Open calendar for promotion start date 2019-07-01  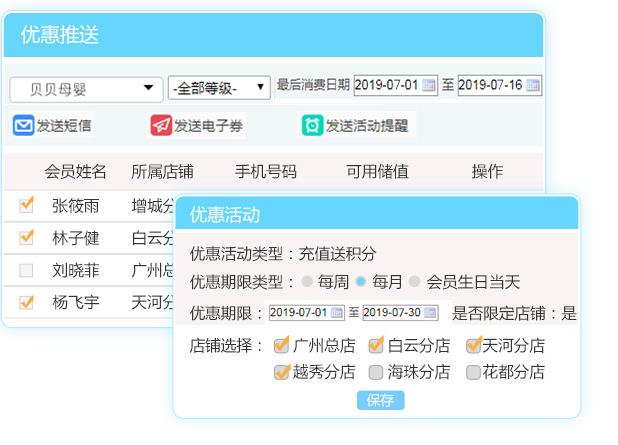337,313
